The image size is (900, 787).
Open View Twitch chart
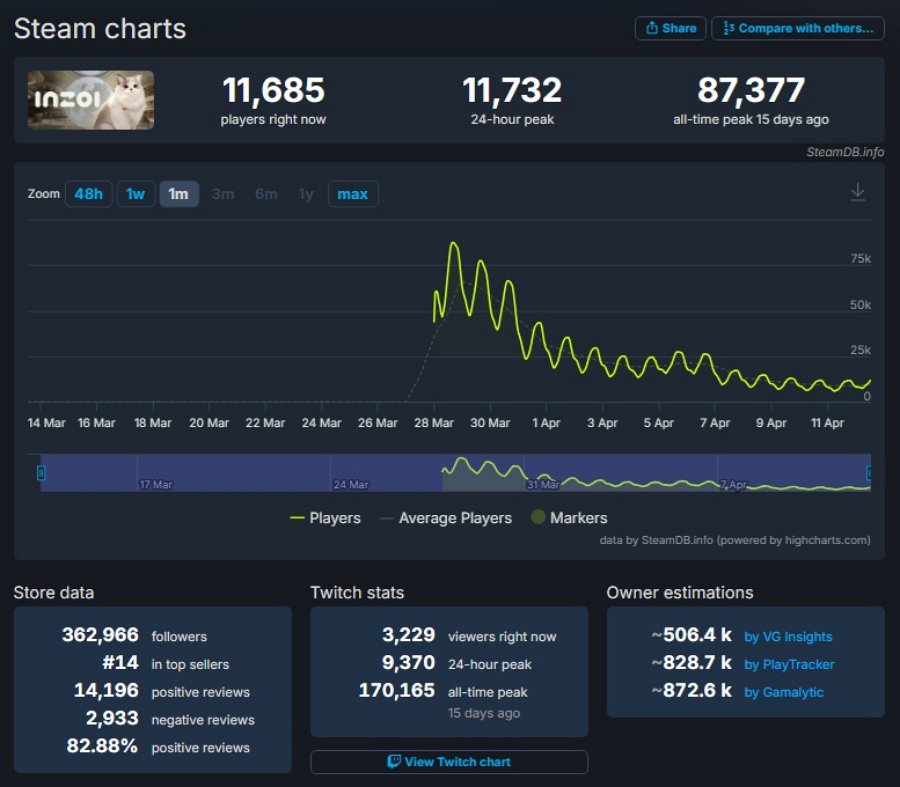point(449,762)
